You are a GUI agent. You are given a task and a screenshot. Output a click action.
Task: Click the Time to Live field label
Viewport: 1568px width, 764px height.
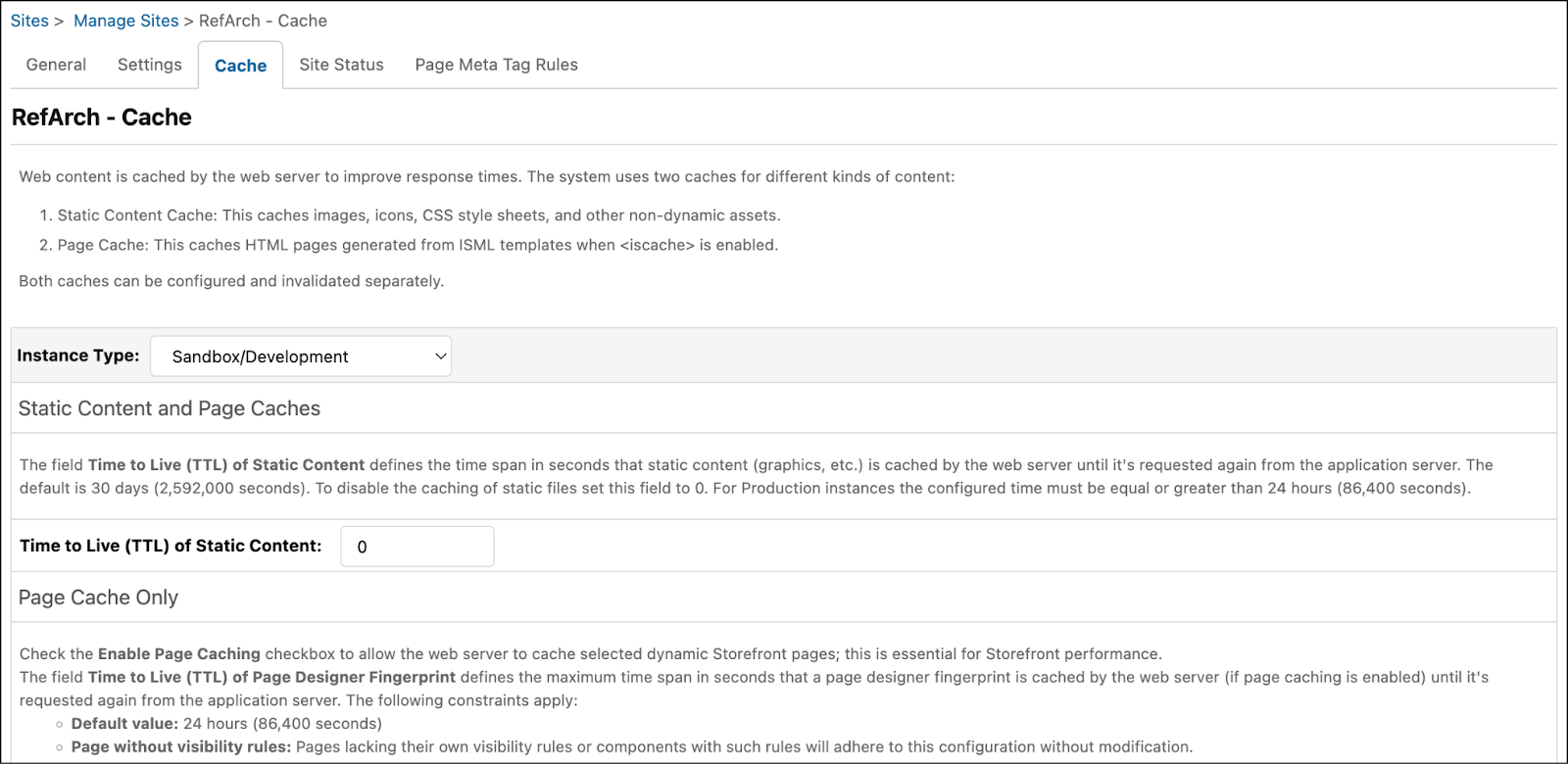[171, 546]
